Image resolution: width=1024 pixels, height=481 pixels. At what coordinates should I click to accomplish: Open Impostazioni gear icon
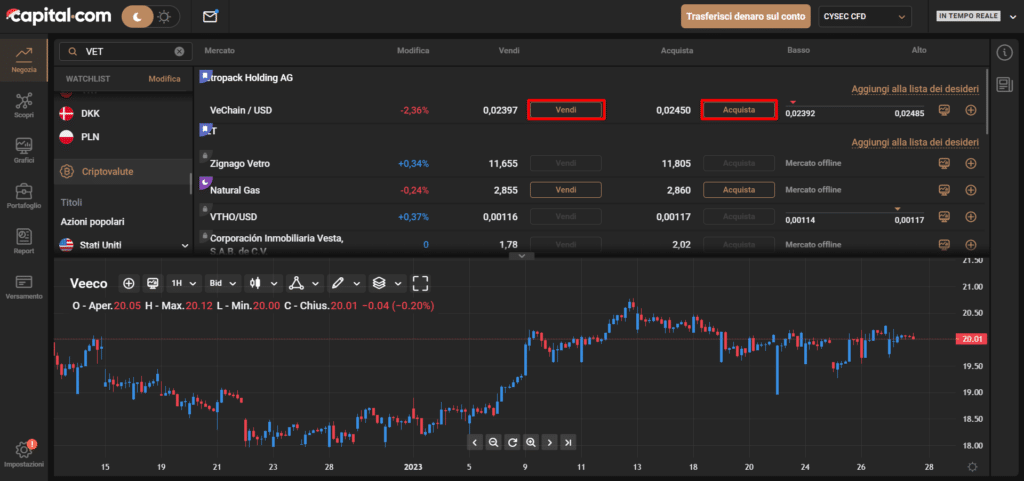point(24,450)
